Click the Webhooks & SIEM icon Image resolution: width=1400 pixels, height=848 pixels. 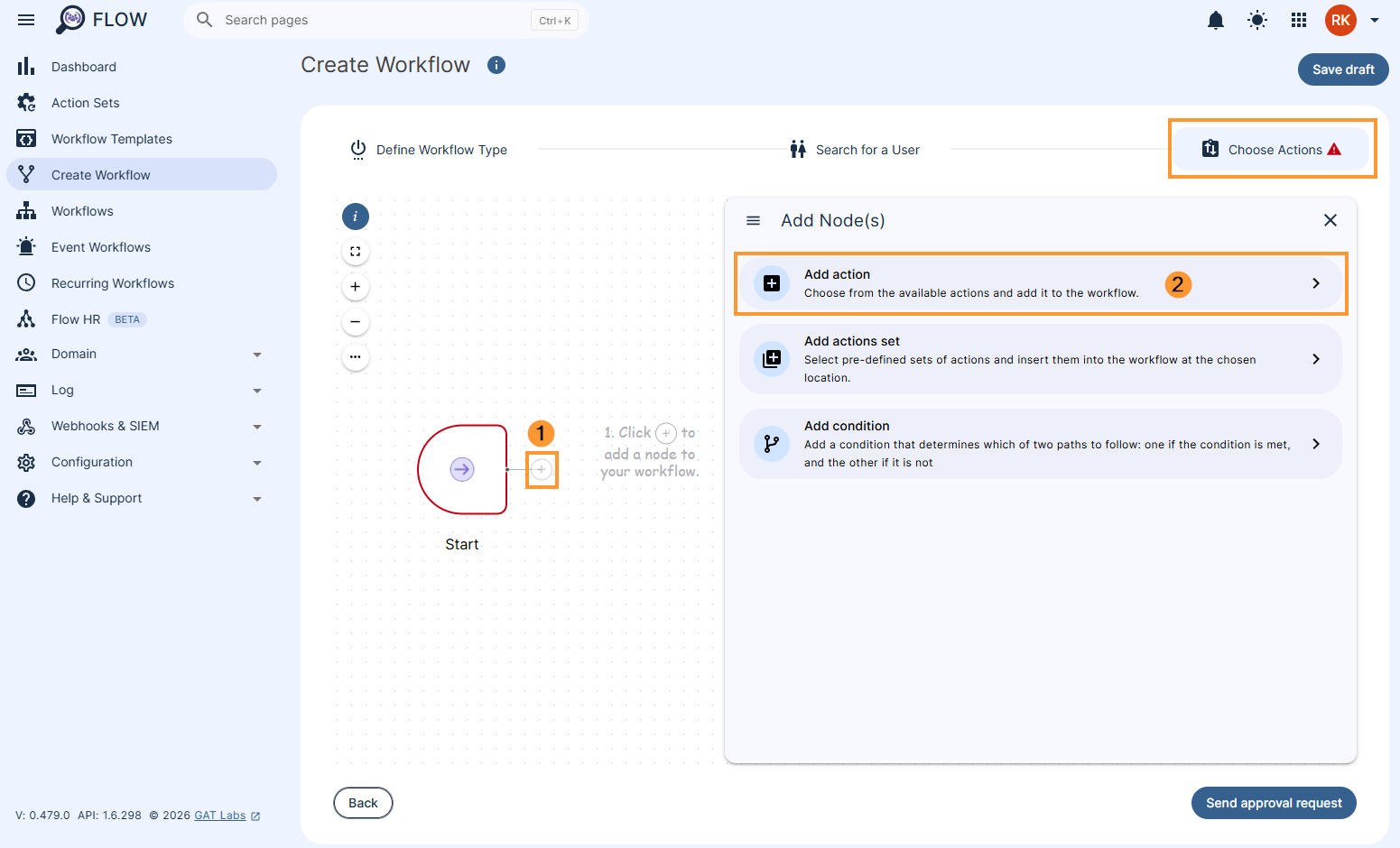26,426
